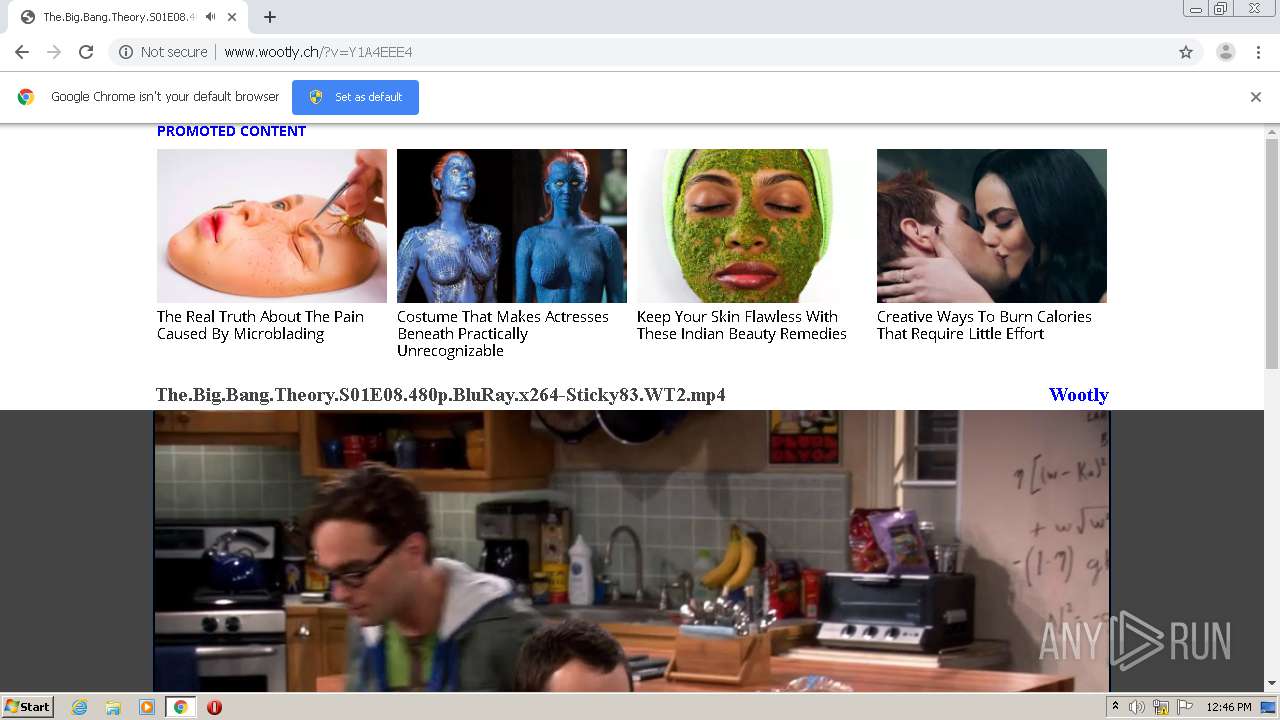Image resolution: width=1280 pixels, height=720 pixels.
Task: Click the scrollbar up arrow
Action: point(1272,131)
